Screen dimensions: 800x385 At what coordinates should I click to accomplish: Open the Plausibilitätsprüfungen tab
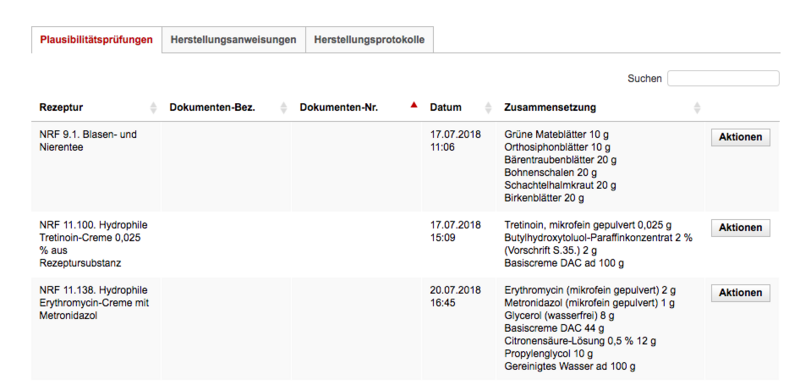coord(96,40)
